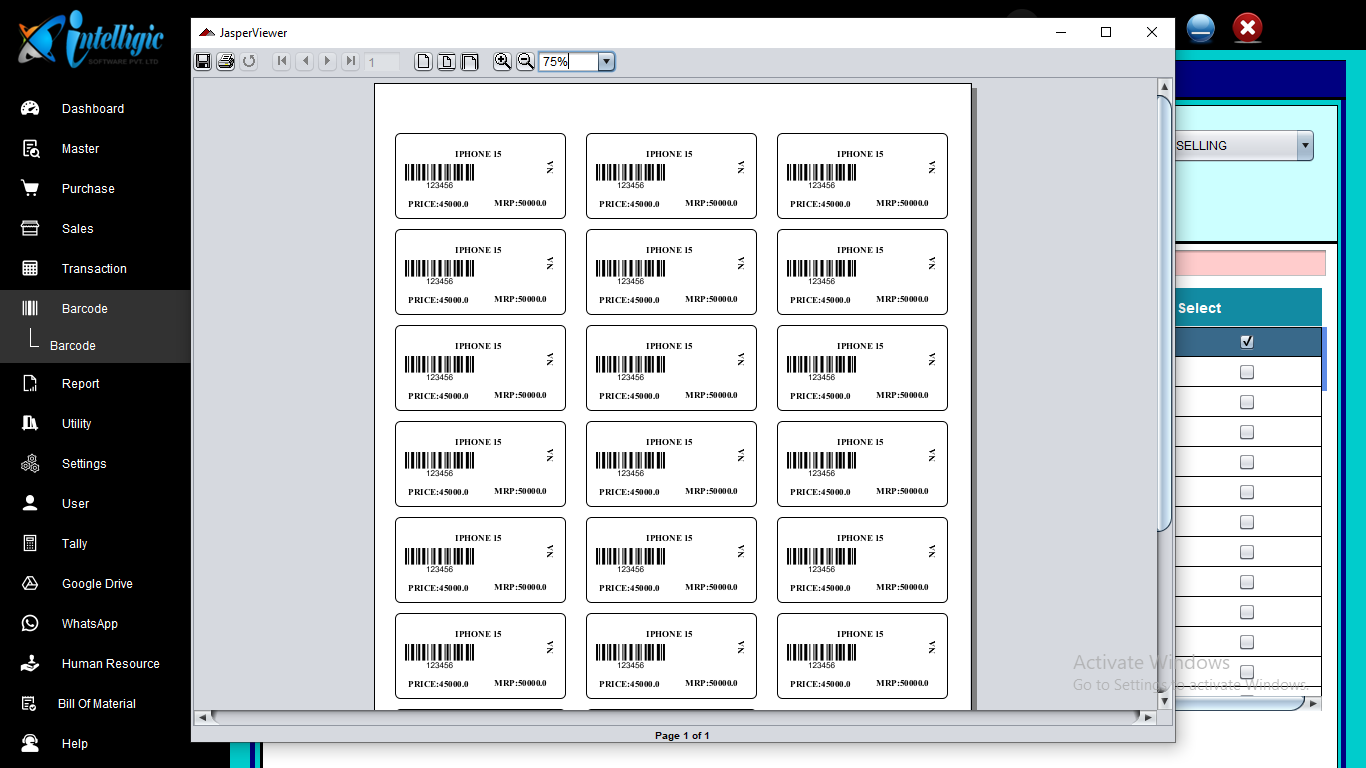Open WhatsApp in the sidebar
1366x768 pixels.
(x=89, y=624)
